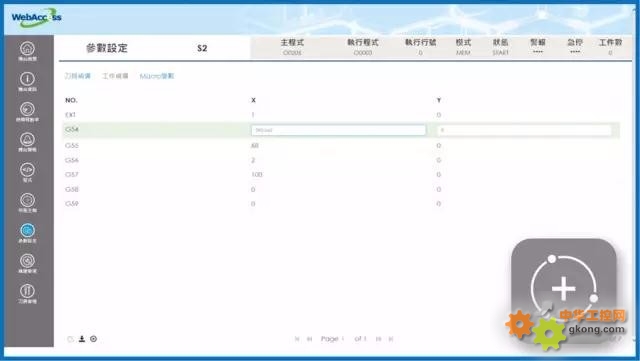Select the G57 row
The height and width of the screenshot is (361, 640).
[x=341, y=174]
